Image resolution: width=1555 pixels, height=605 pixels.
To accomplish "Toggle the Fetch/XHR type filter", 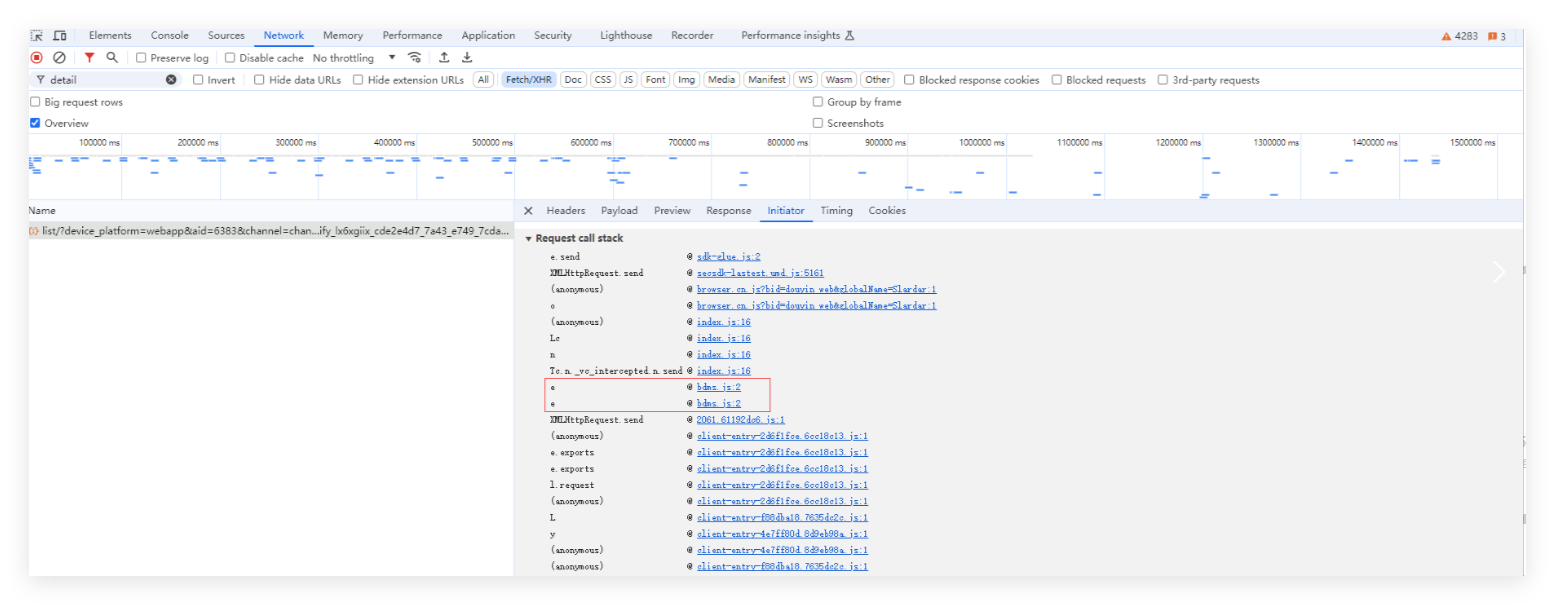I will (x=529, y=80).
